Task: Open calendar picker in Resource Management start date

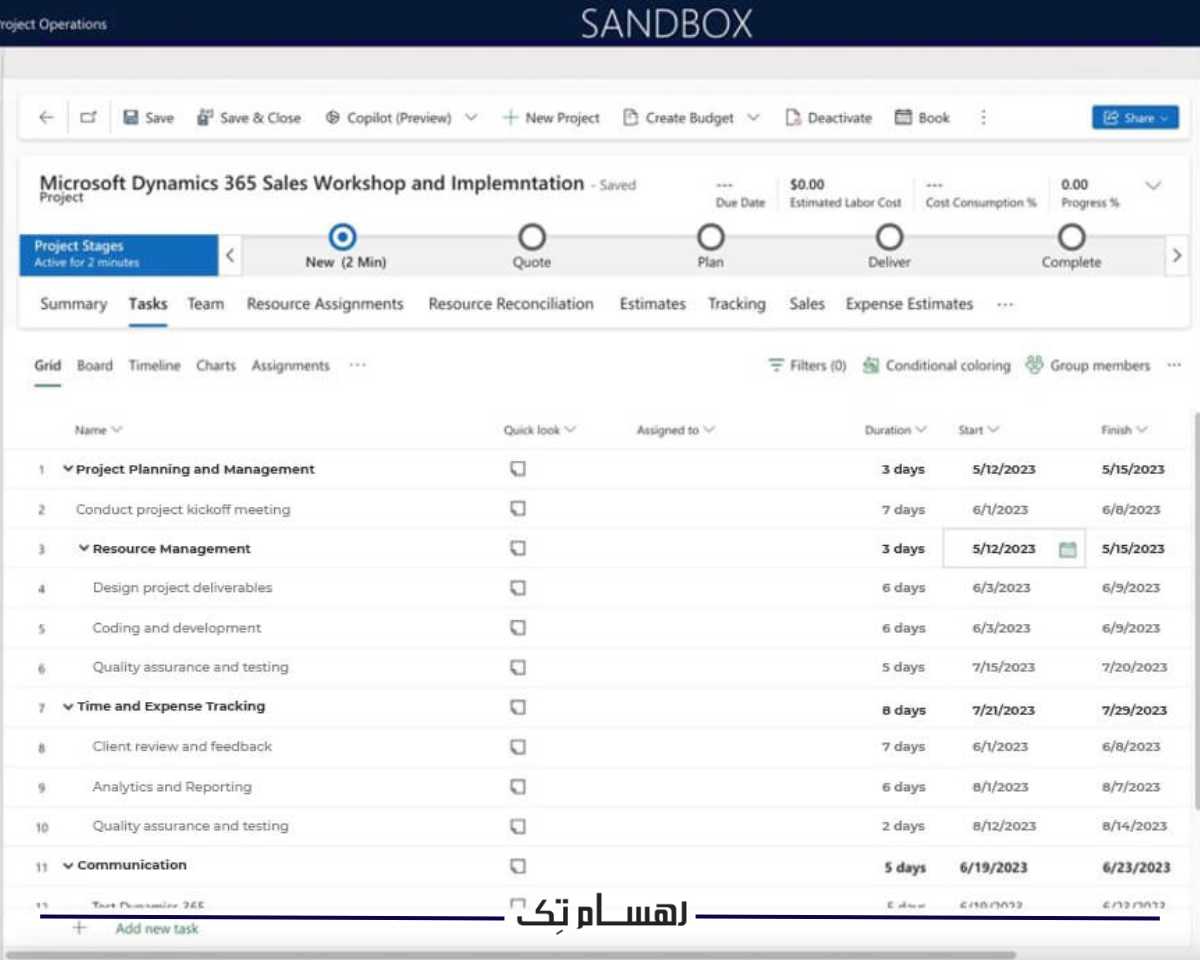Action: click(1067, 549)
